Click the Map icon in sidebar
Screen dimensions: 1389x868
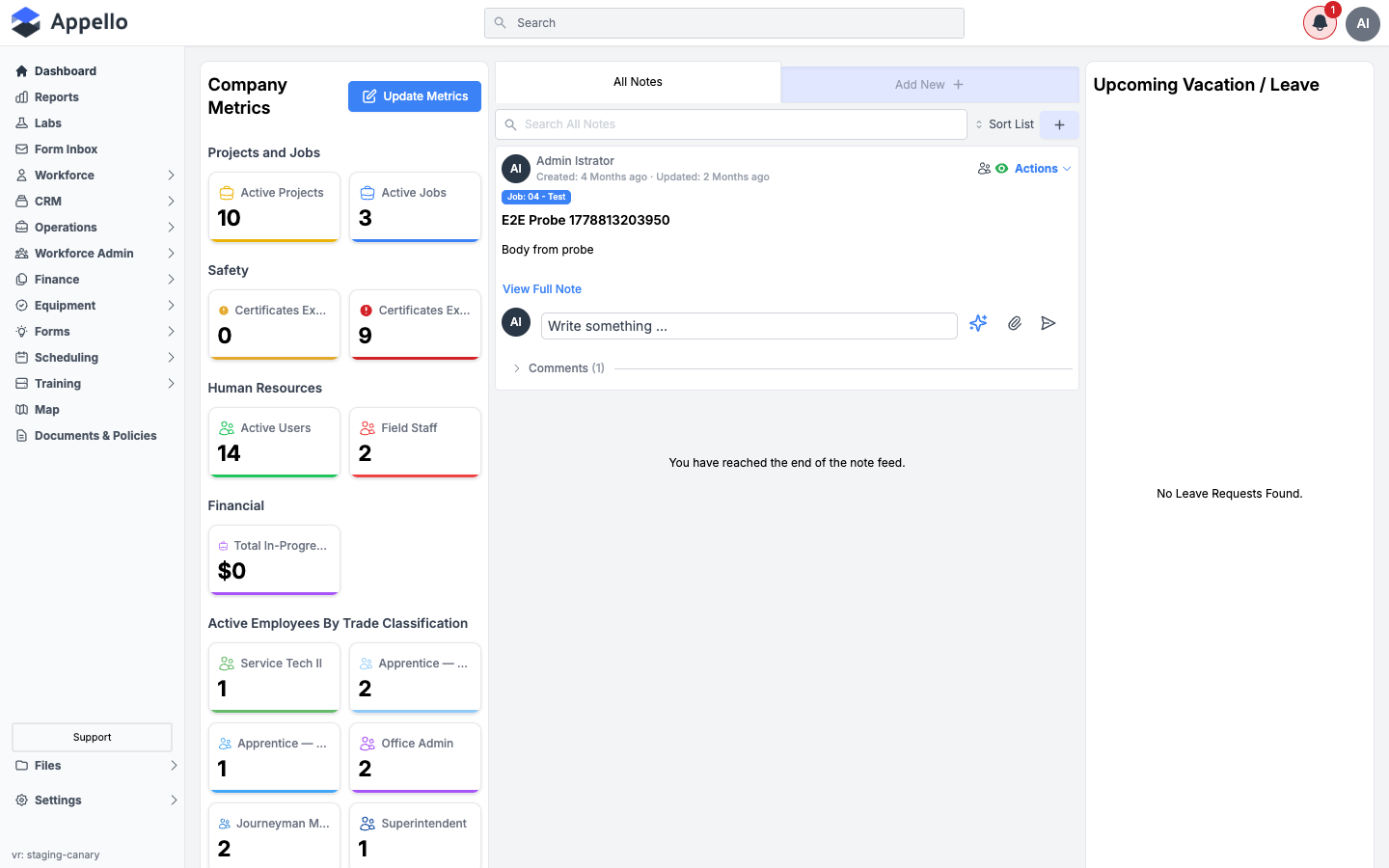(21, 410)
